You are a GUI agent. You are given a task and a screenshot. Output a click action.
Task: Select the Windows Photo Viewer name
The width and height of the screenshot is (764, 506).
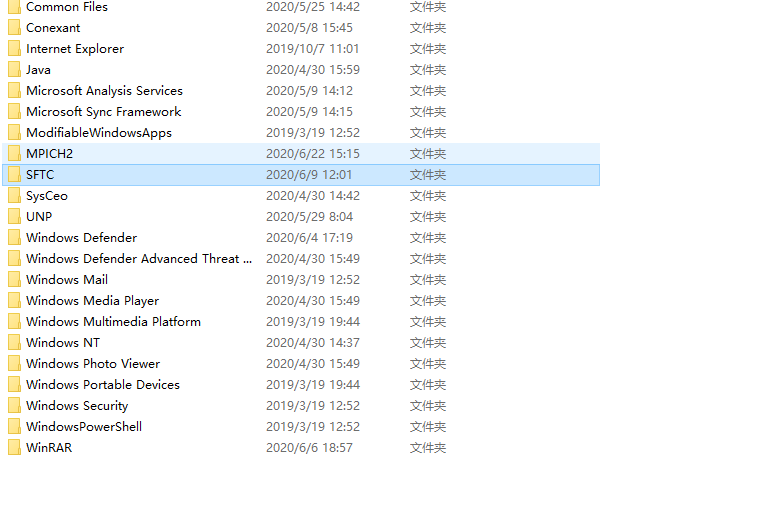click(x=93, y=363)
